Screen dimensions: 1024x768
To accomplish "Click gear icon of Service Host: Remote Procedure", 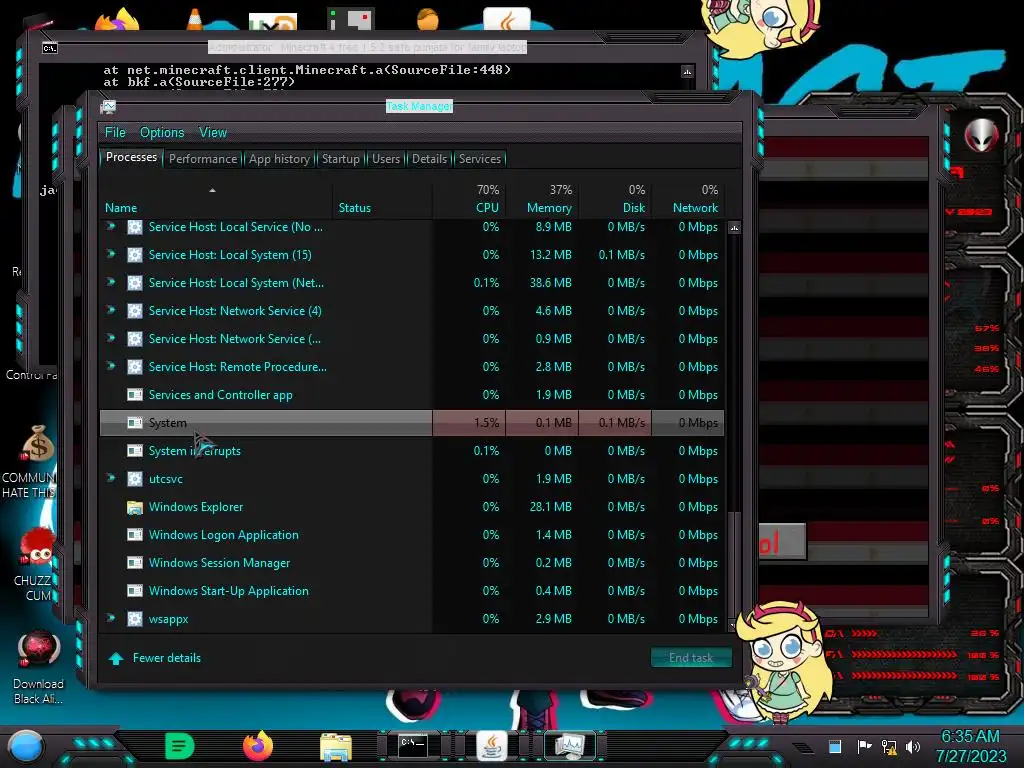I will tap(135, 367).
